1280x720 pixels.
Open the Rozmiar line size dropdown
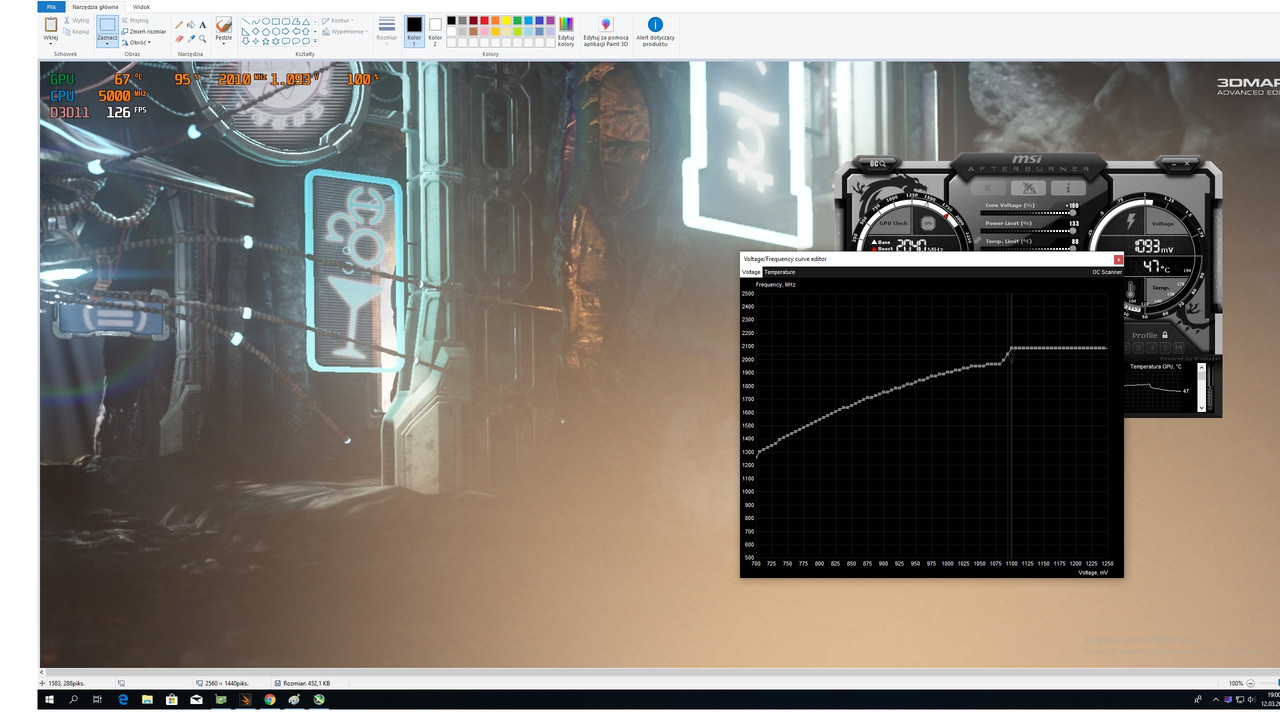[x=387, y=31]
